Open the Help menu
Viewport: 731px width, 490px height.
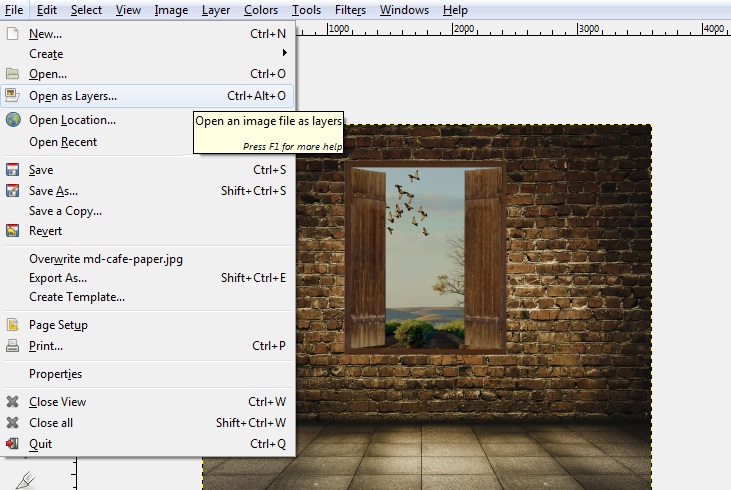pos(455,10)
